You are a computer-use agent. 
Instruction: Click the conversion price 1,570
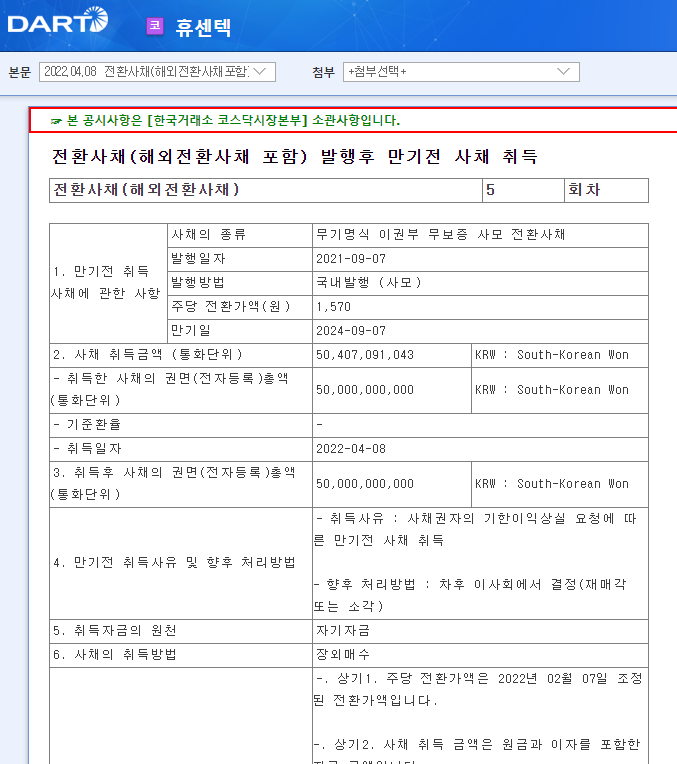[x=333, y=307]
